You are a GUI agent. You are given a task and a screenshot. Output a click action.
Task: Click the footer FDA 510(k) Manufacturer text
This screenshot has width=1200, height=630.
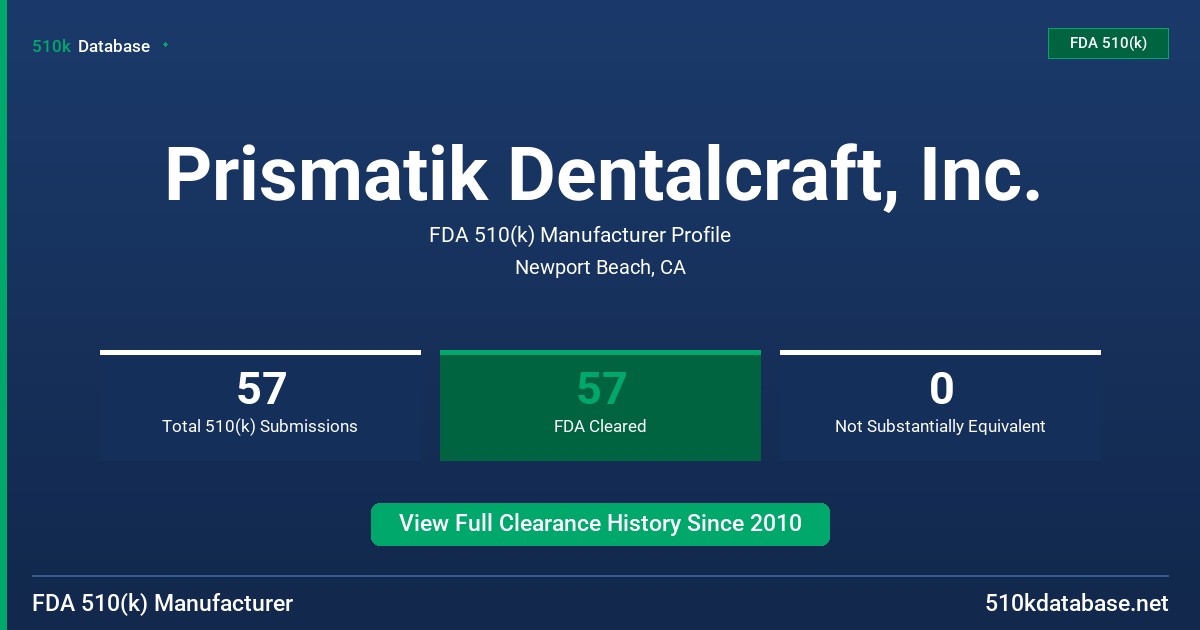163,604
